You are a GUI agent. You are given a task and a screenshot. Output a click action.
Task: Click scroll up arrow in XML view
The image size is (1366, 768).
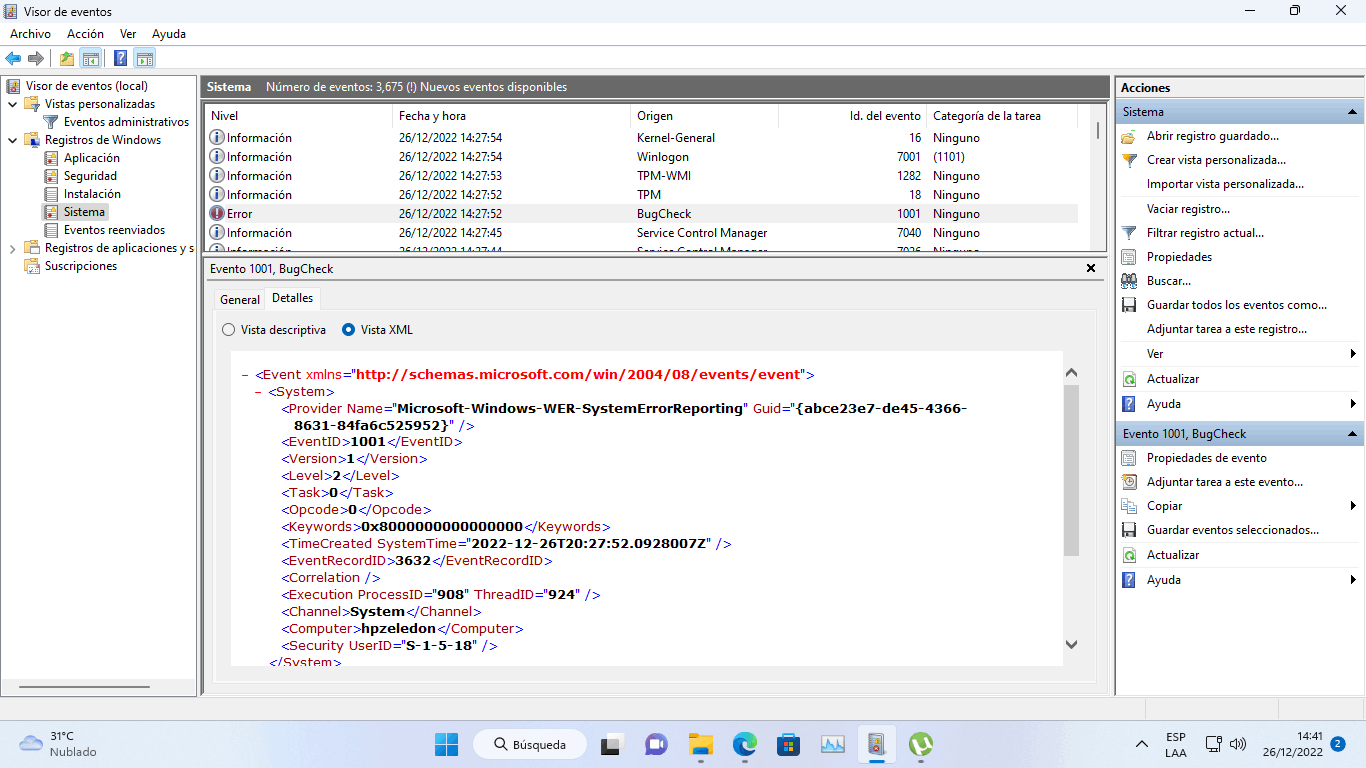coord(1071,373)
